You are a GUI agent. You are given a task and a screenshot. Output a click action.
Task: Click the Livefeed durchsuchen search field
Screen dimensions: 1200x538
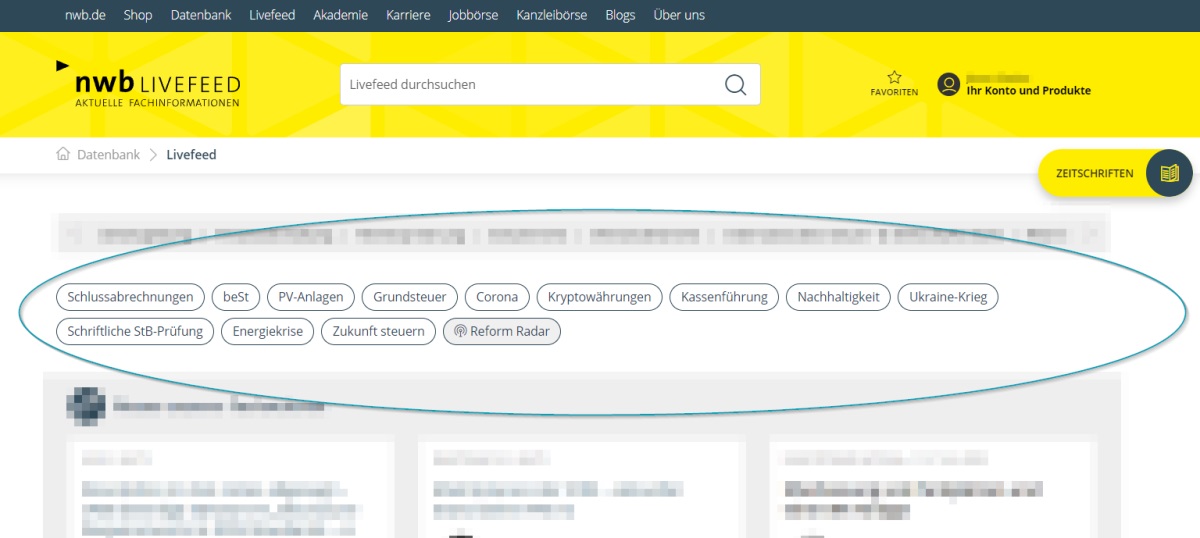pos(530,85)
